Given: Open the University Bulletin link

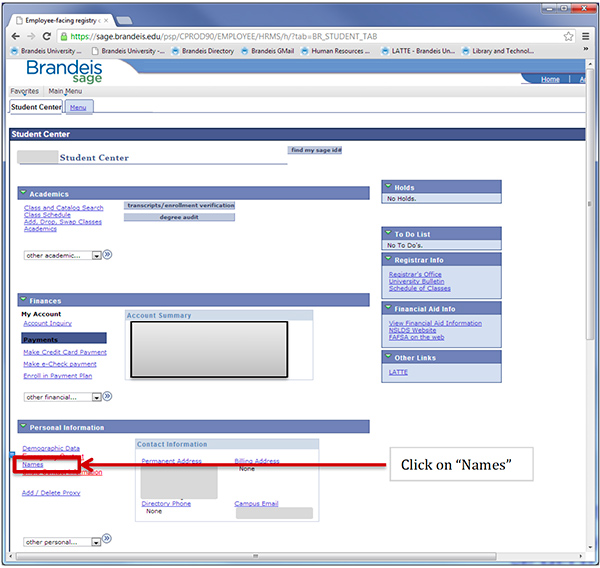Looking at the screenshot, I should [x=416, y=281].
